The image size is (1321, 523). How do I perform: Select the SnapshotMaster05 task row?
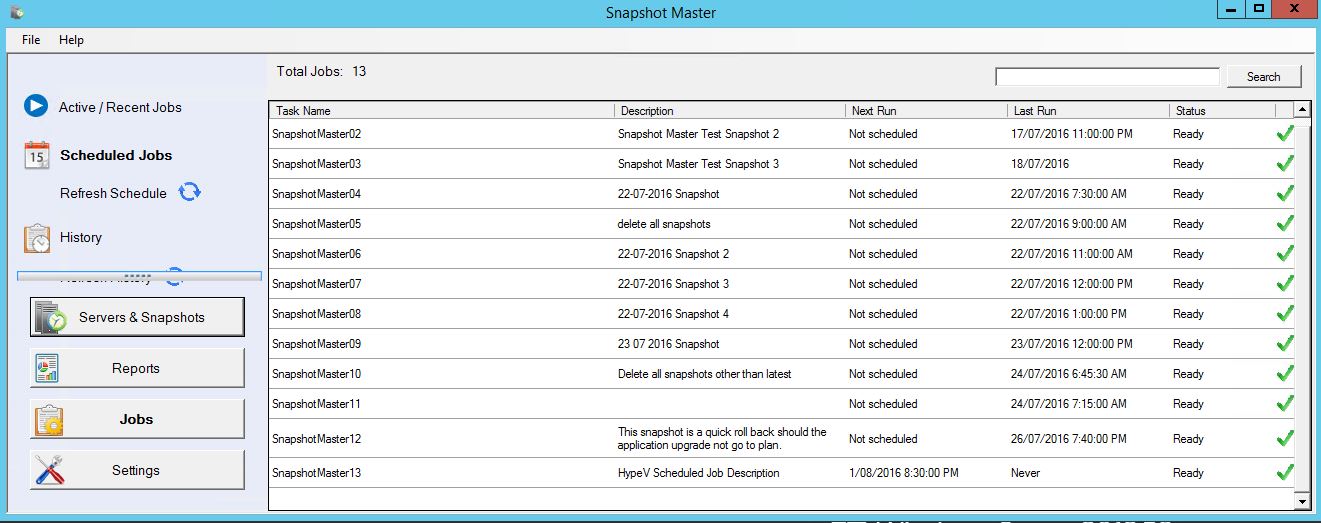coord(781,224)
